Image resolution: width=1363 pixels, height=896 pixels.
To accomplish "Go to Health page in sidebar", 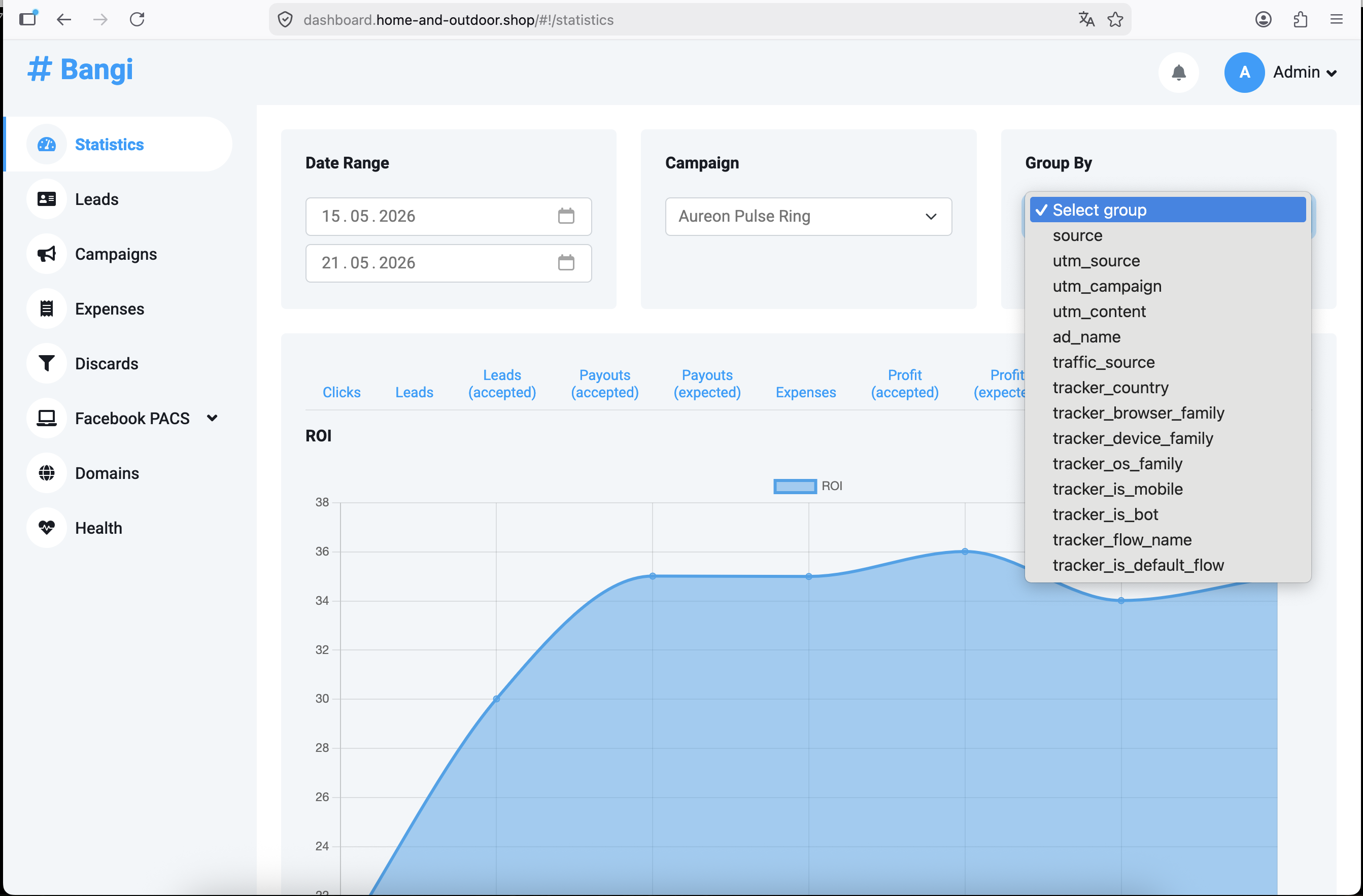I will 98,528.
